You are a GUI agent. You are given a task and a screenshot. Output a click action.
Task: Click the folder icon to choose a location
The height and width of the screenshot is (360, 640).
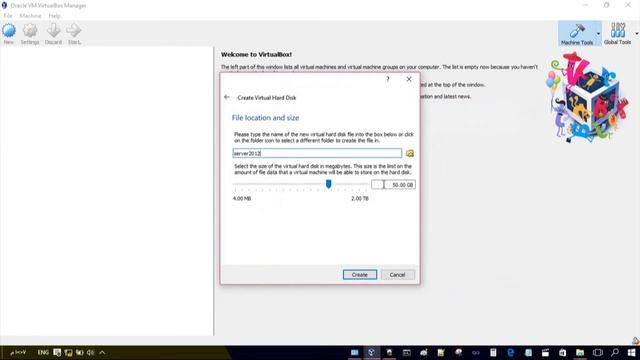[x=410, y=153]
